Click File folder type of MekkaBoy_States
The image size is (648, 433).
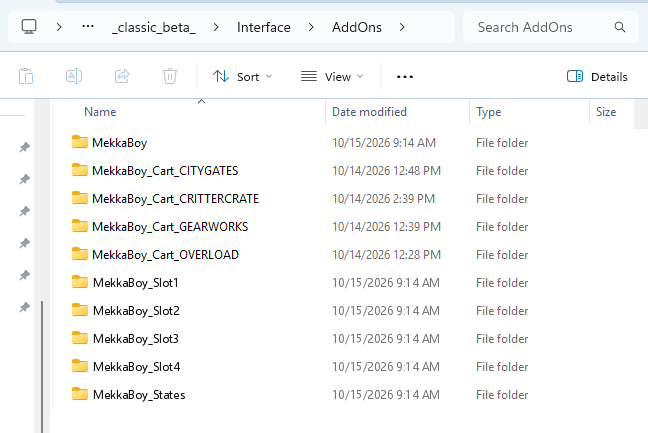502,395
